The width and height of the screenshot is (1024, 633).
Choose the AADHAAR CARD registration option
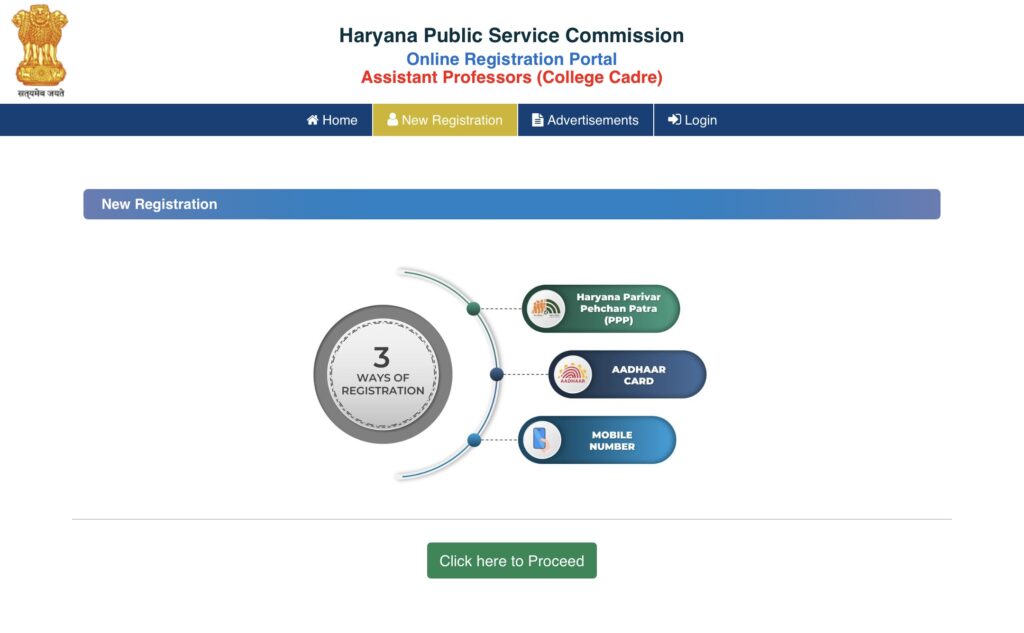click(x=627, y=374)
